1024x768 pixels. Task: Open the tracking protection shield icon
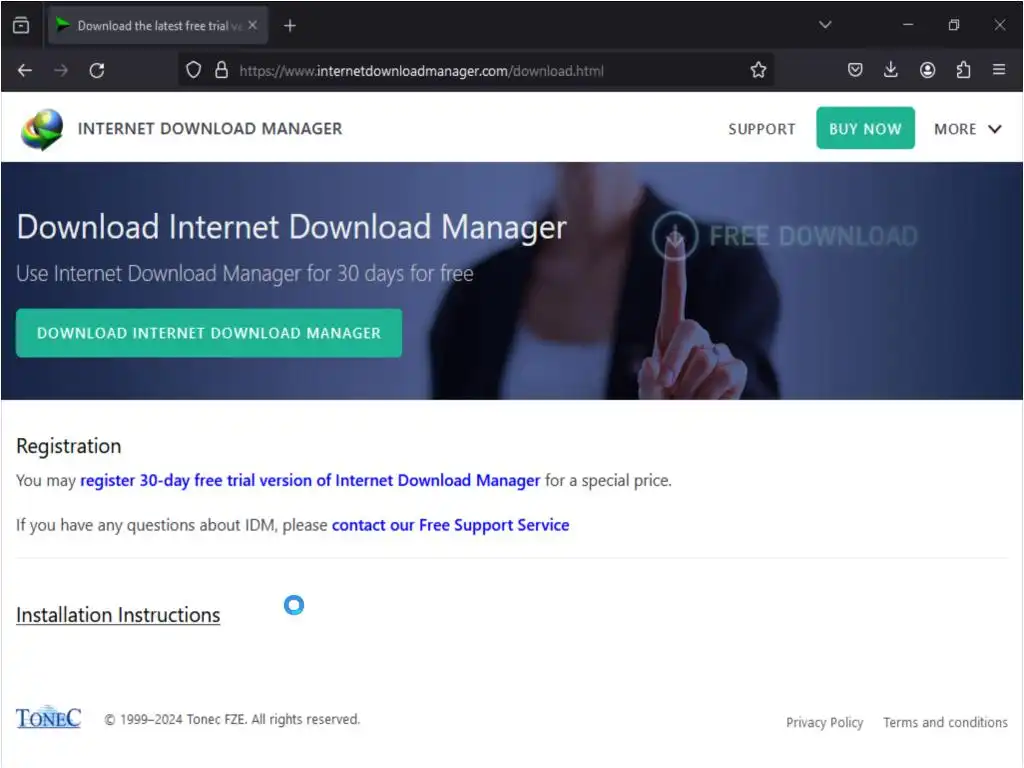tap(193, 70)
